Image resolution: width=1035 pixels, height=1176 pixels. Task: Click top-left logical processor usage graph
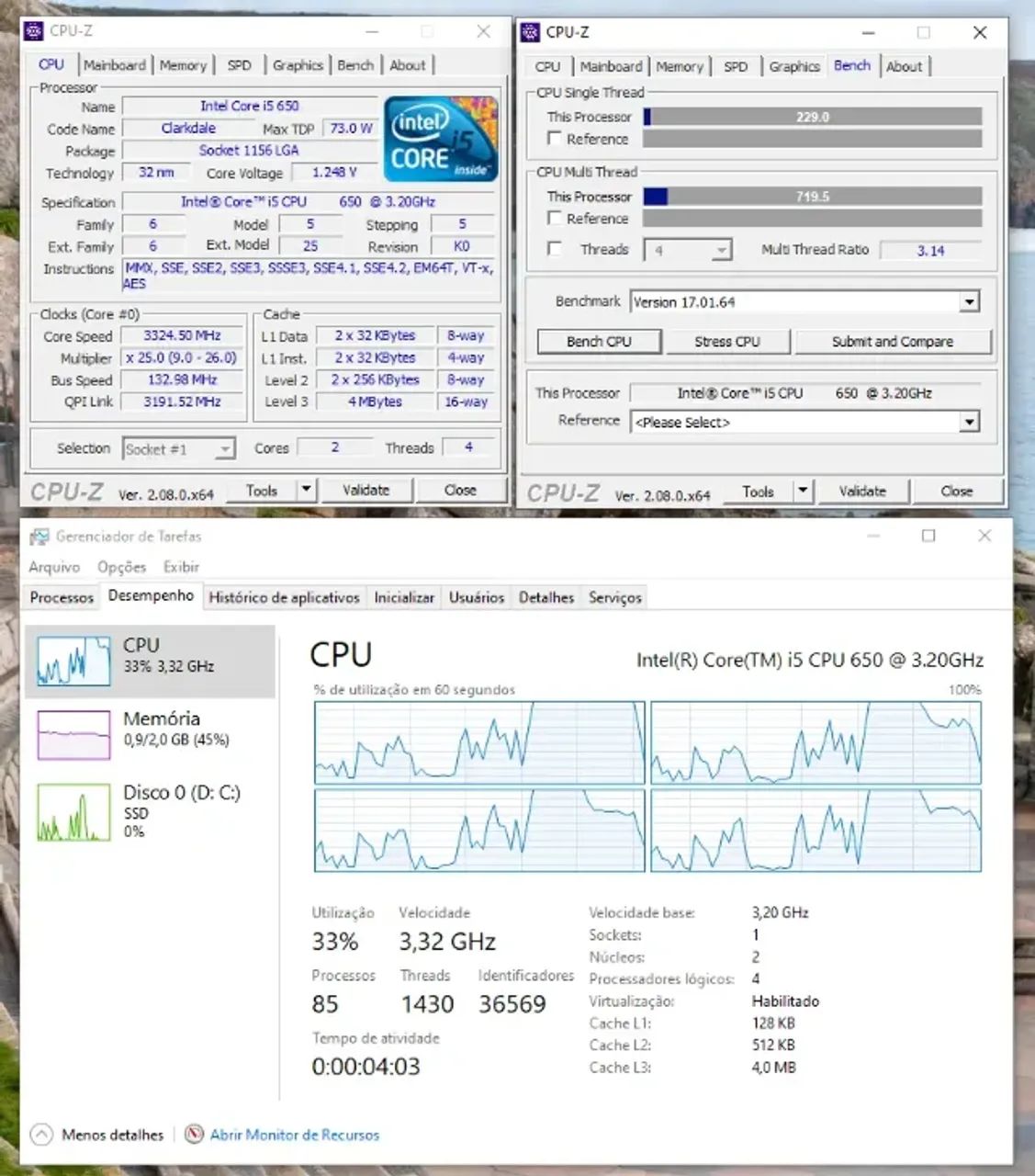[x=479, y=742]
